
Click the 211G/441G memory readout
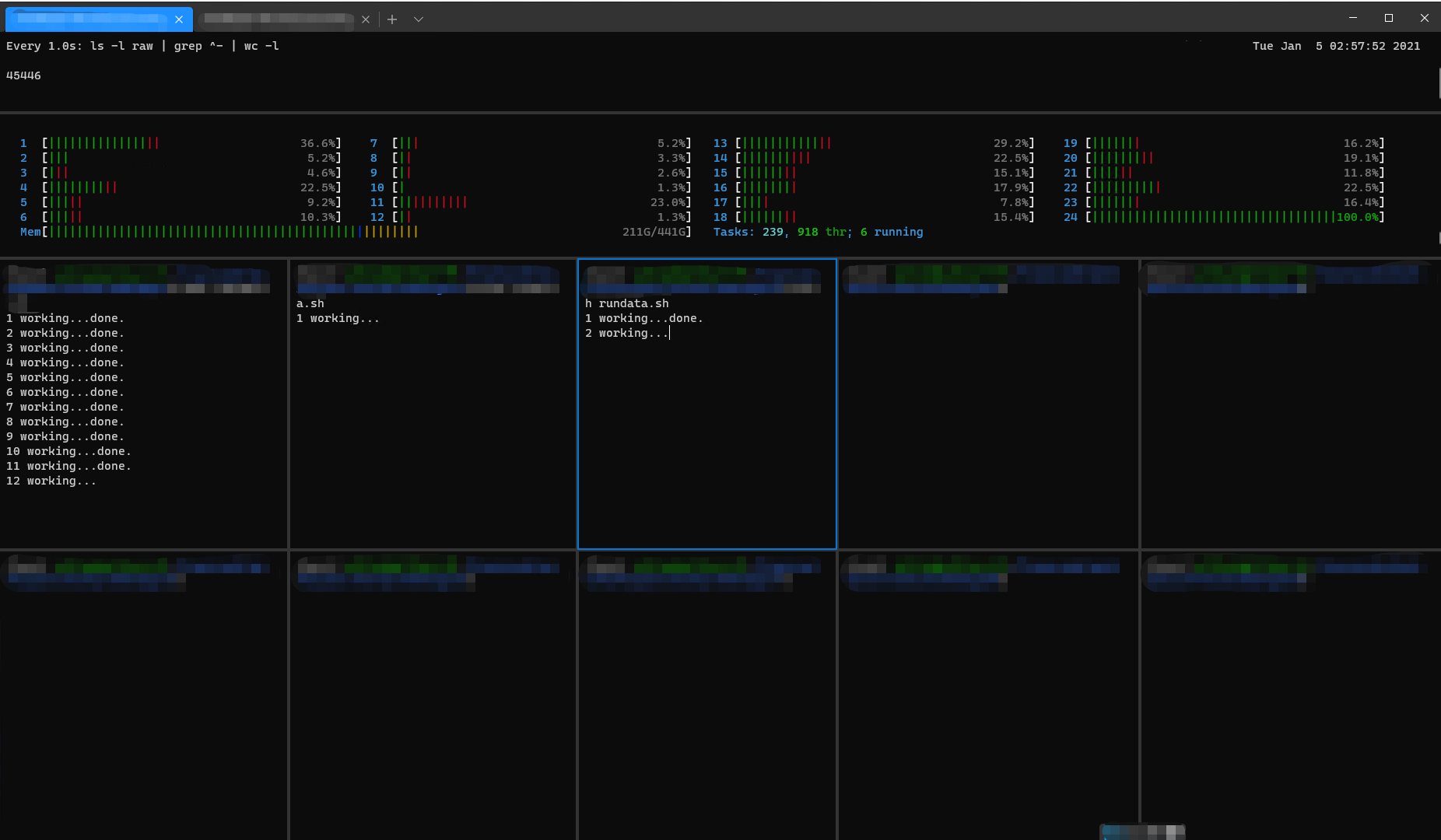[x=655, y=231]
